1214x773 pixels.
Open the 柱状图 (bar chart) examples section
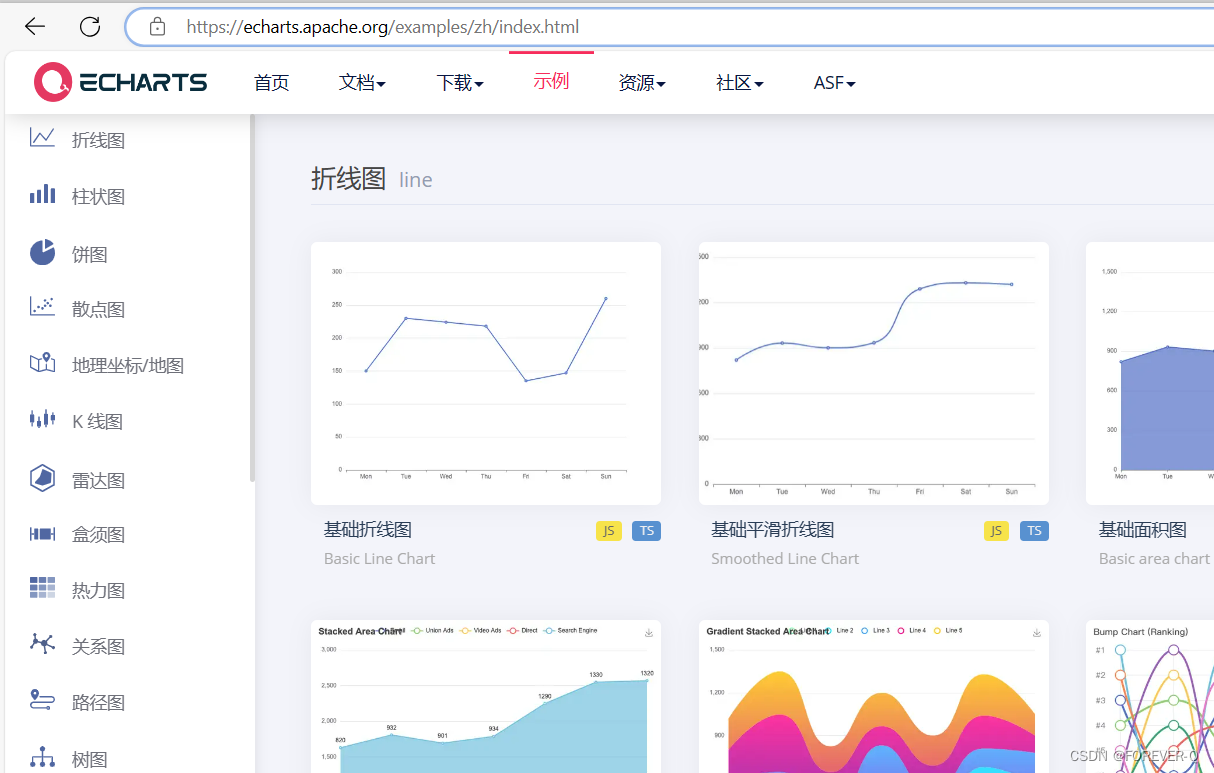pyautogui.click(x=98, y=195)
